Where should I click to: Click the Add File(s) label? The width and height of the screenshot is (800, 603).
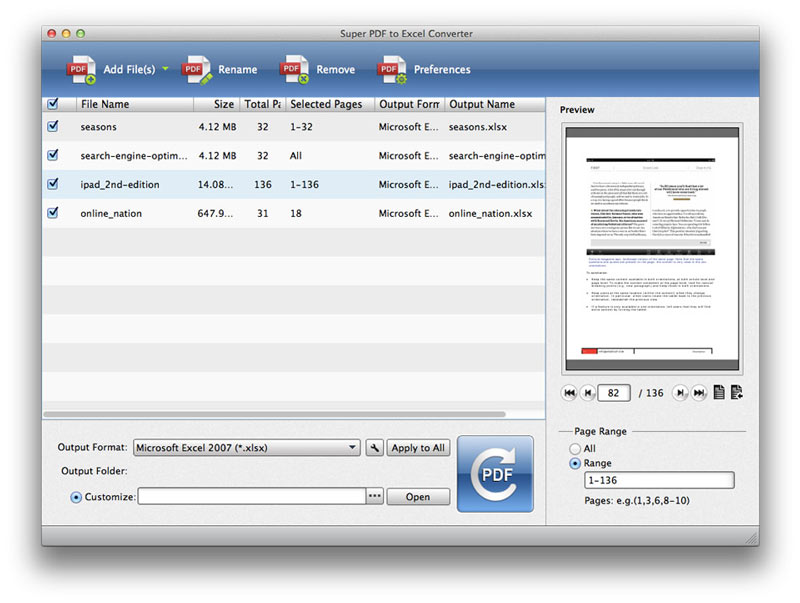point(129,69)
